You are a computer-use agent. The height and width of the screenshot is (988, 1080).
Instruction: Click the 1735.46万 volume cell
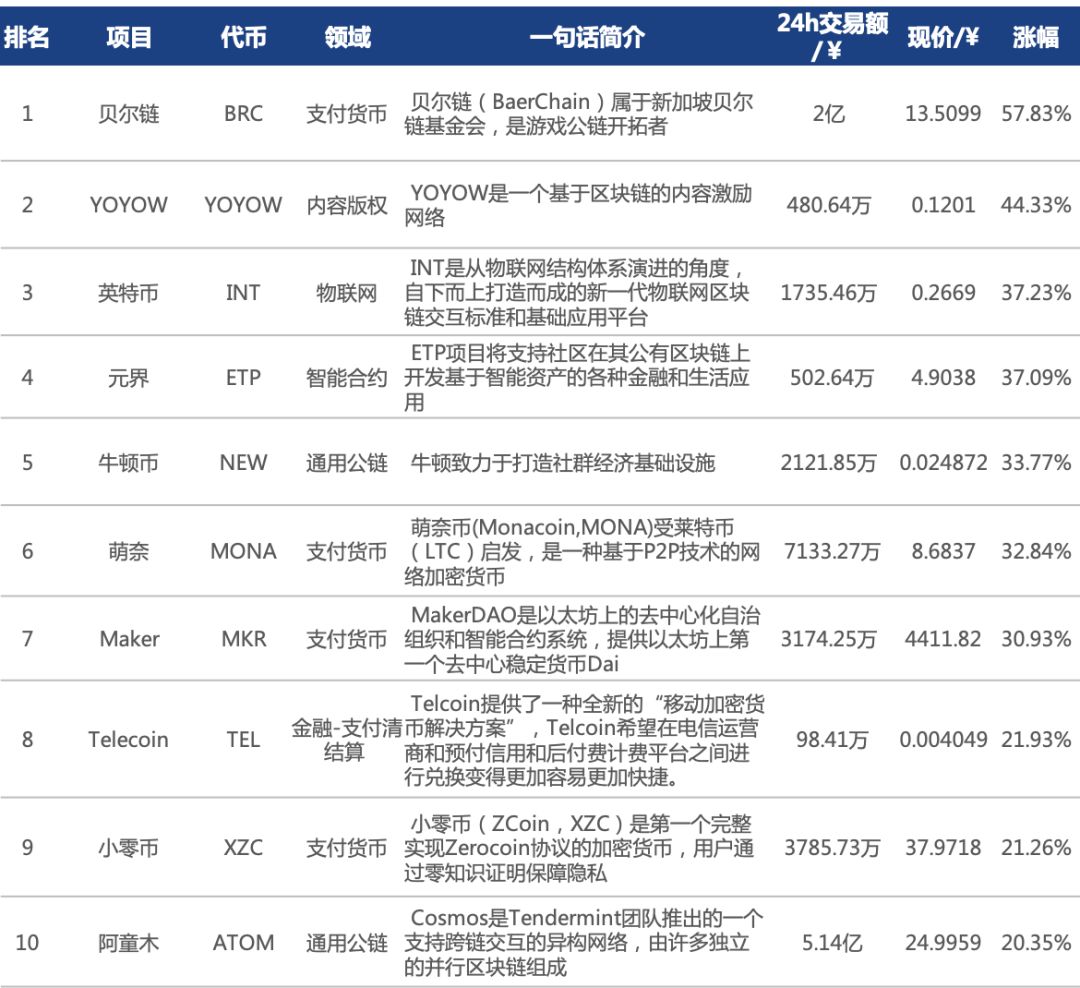[x=829, y=293]
